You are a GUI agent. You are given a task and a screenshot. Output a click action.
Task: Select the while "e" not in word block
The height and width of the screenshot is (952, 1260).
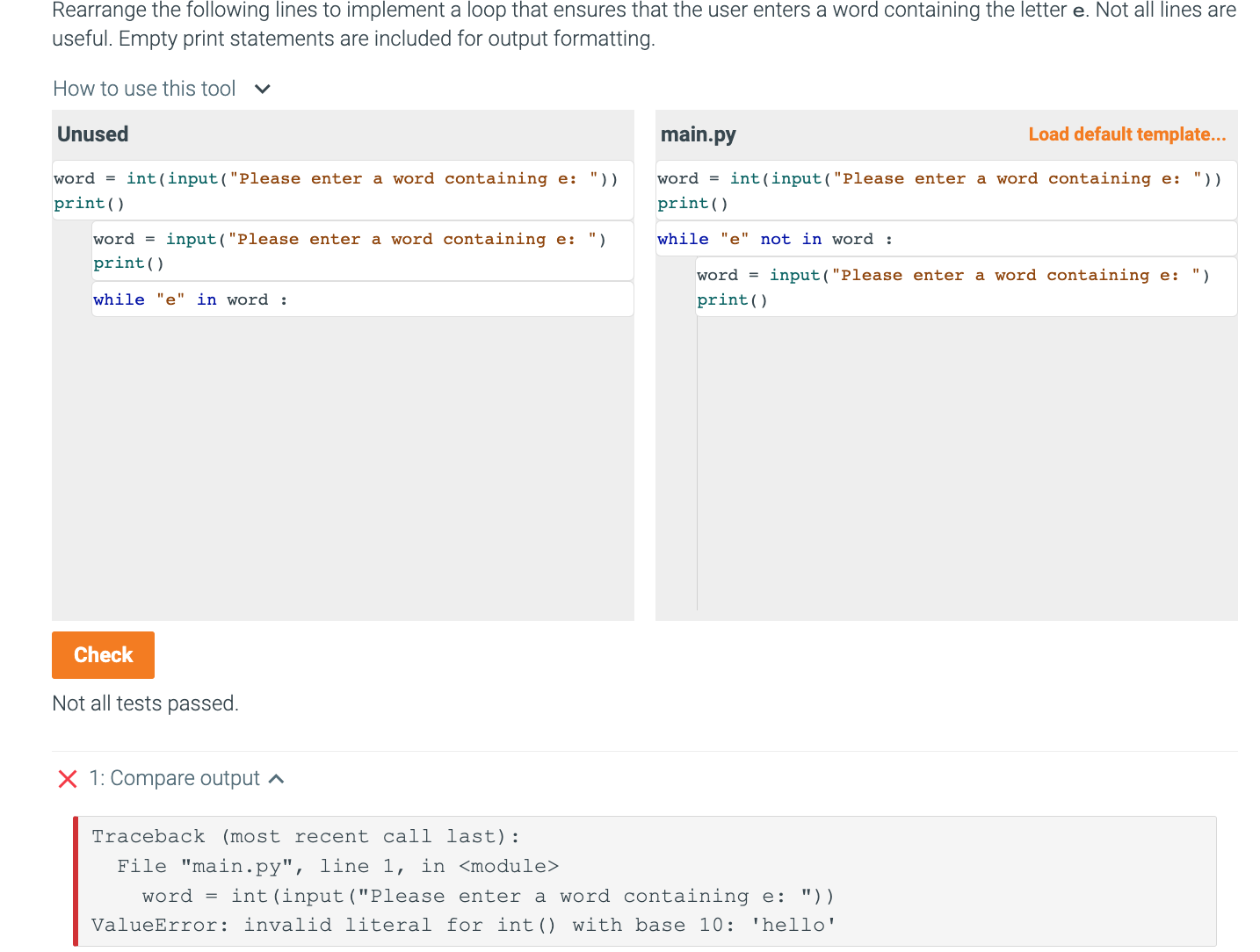(946, 239)
